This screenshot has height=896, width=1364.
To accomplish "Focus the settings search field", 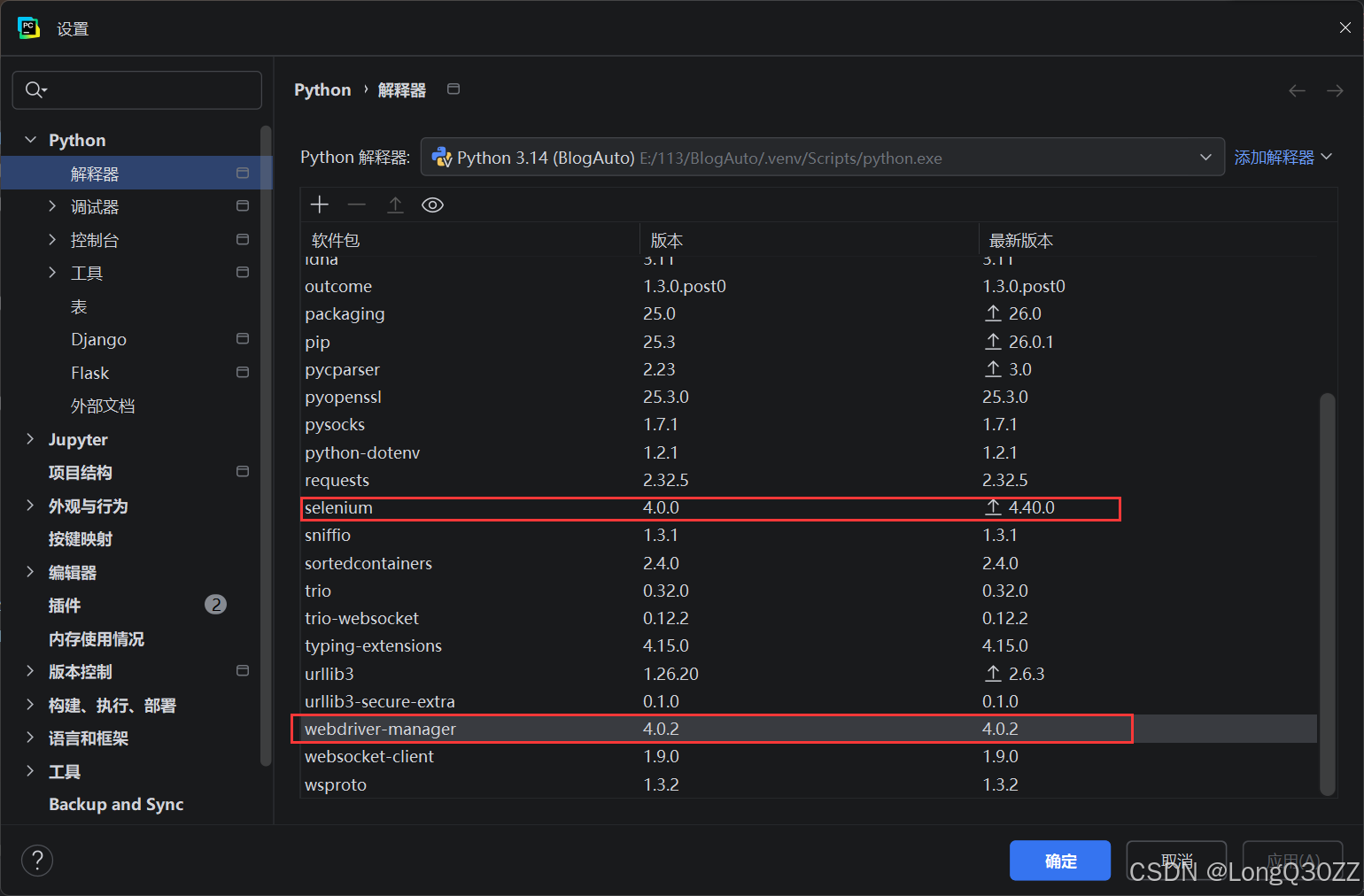I will tap(137, 89).
